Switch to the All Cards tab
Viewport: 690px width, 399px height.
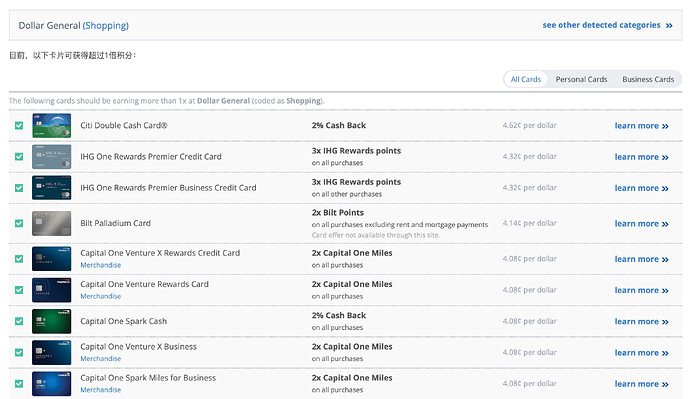[525, 79]
